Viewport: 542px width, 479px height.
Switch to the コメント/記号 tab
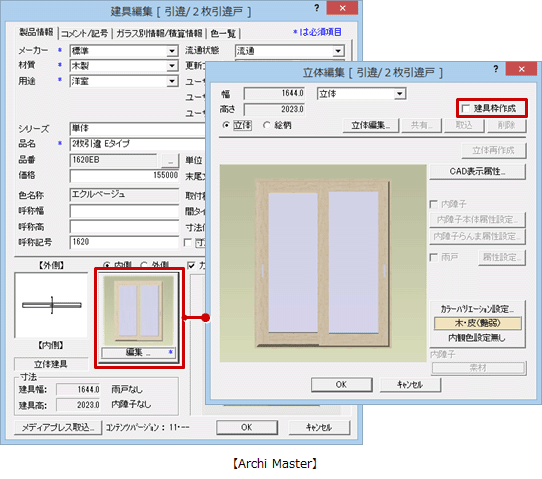85,34
